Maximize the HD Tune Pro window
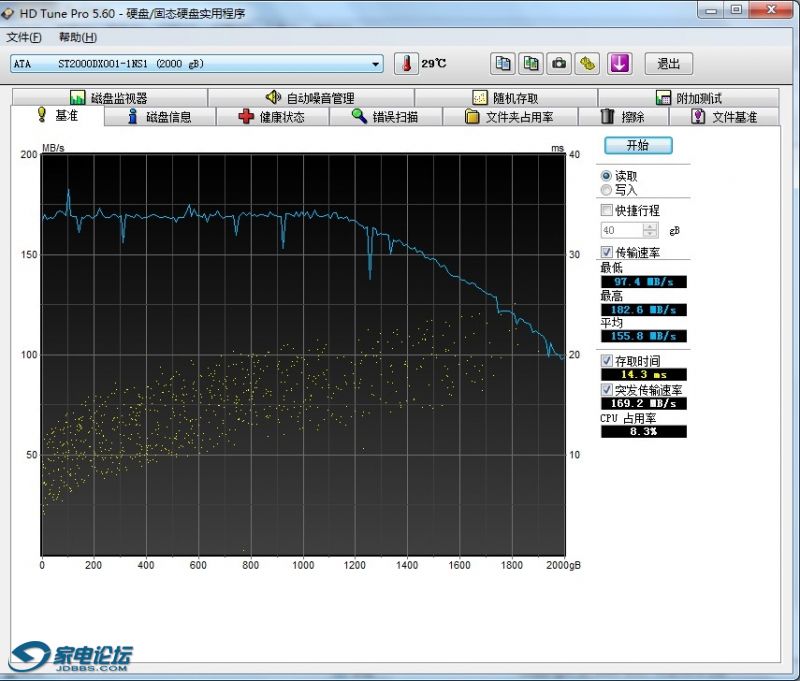800x681 pixels. coord(736,10)
